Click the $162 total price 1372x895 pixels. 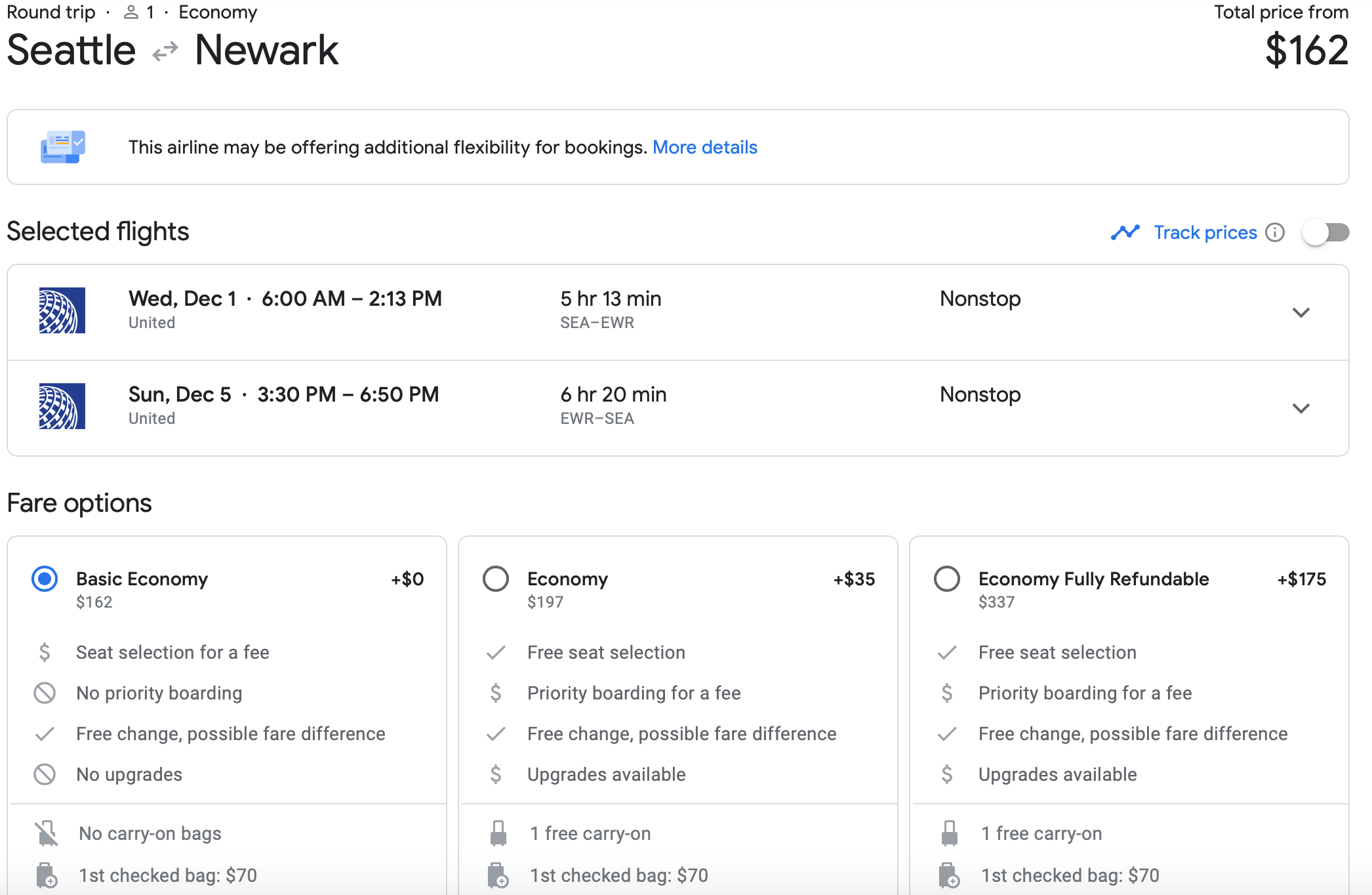pyautogui.click(x=1306, y=50)
